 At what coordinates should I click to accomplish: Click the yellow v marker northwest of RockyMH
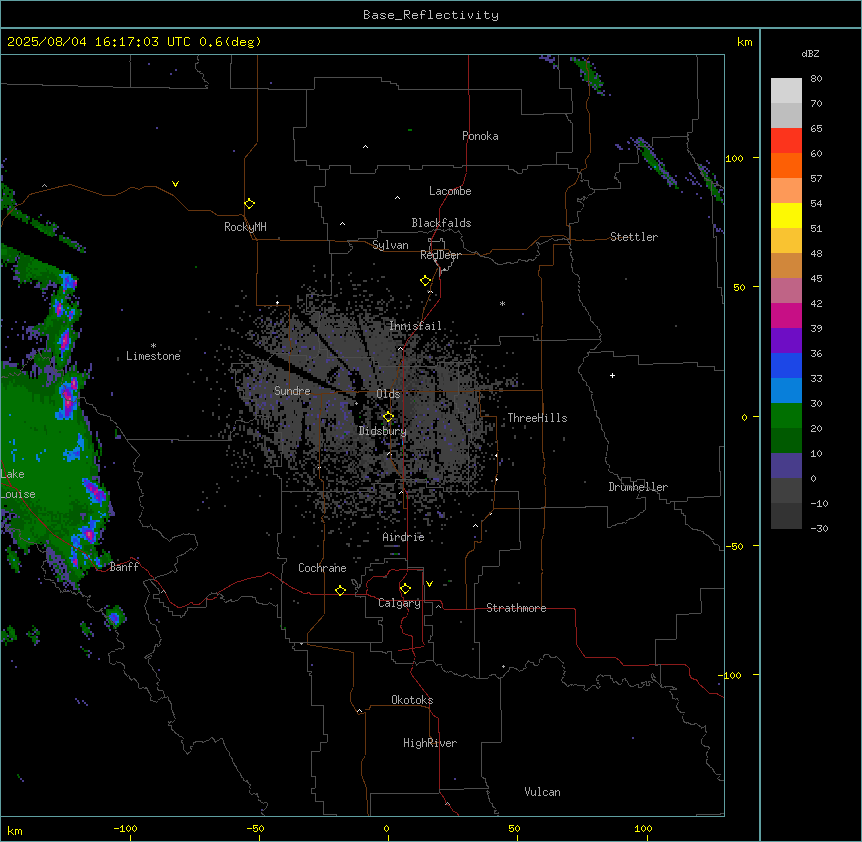(x=175, y=184)
